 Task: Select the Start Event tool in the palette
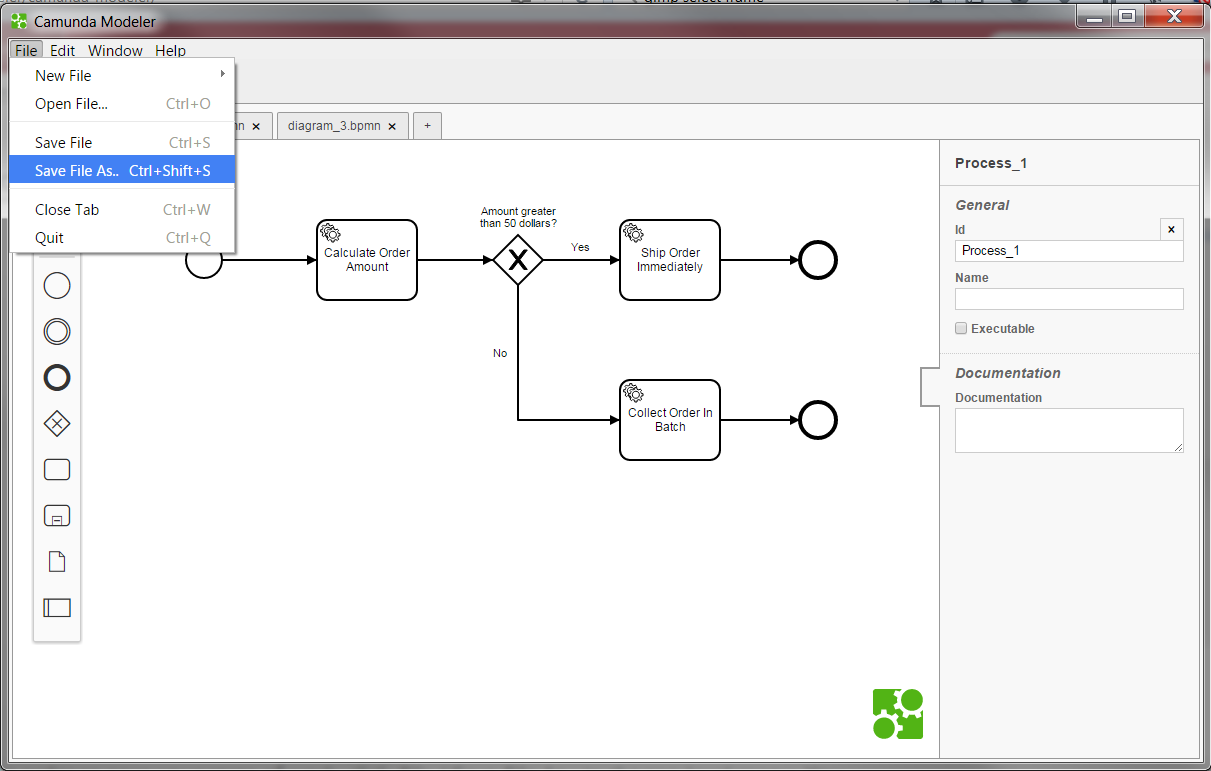tap(57, 285)
